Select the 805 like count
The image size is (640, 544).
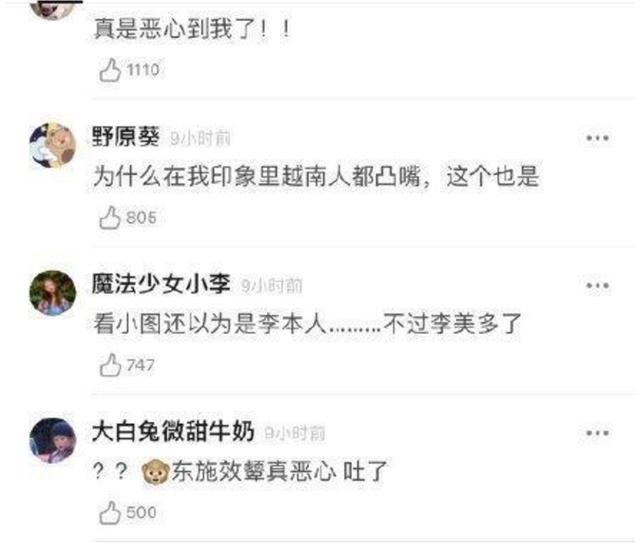click(141, 218)
